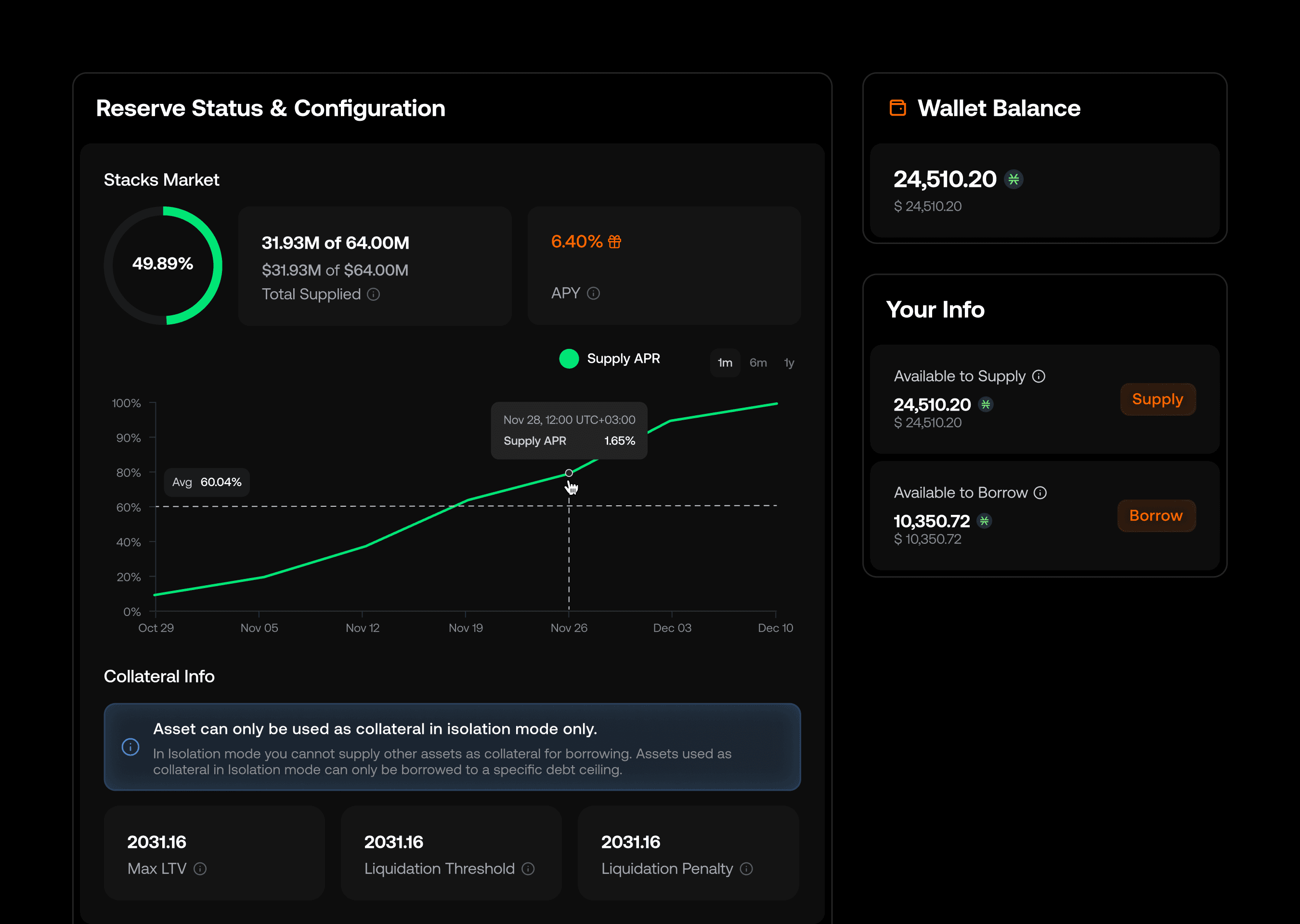Select the 1m chart range
Image resolution: width=1300 pixels, height=924 pixels.
click(x=725, y=362)
